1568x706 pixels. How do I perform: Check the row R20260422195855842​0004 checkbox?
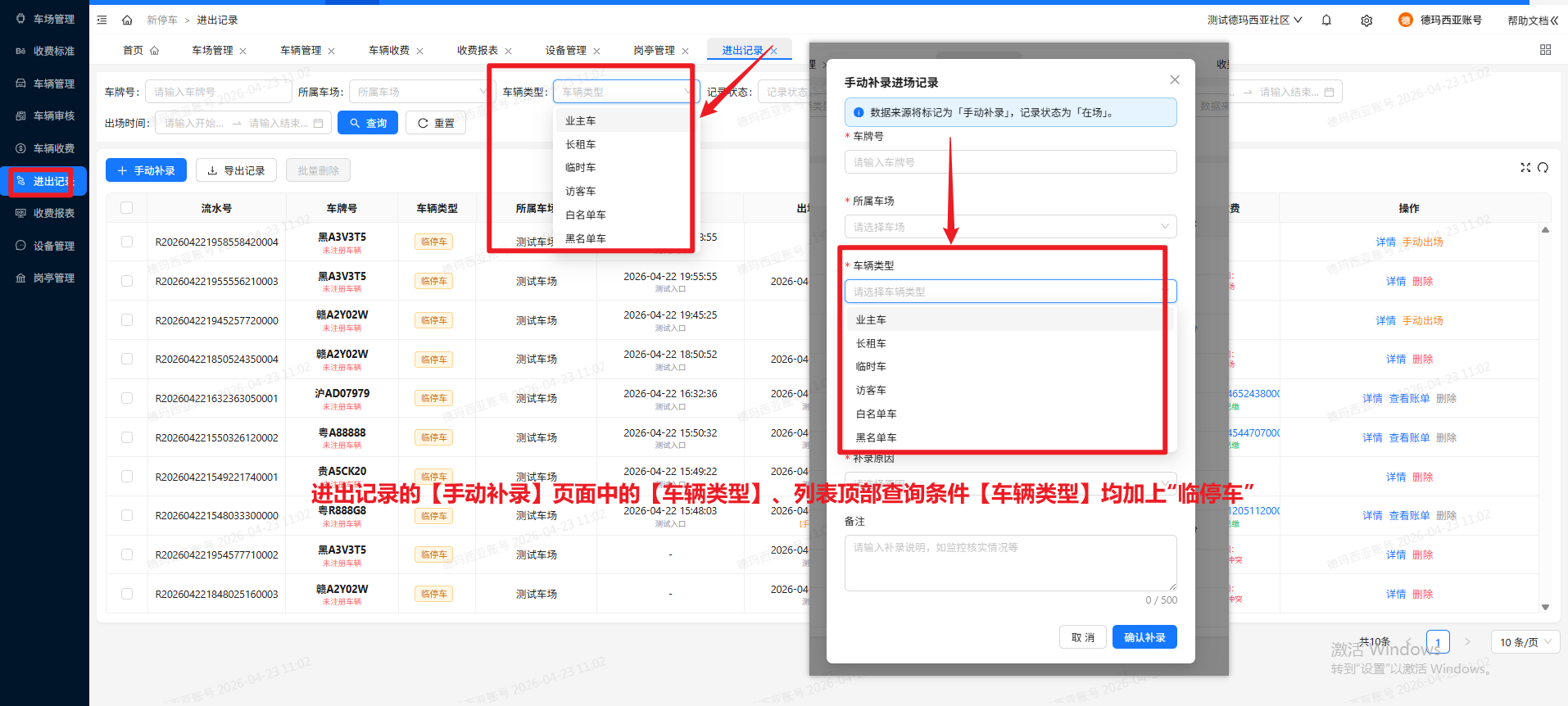[x=127, y=242]
